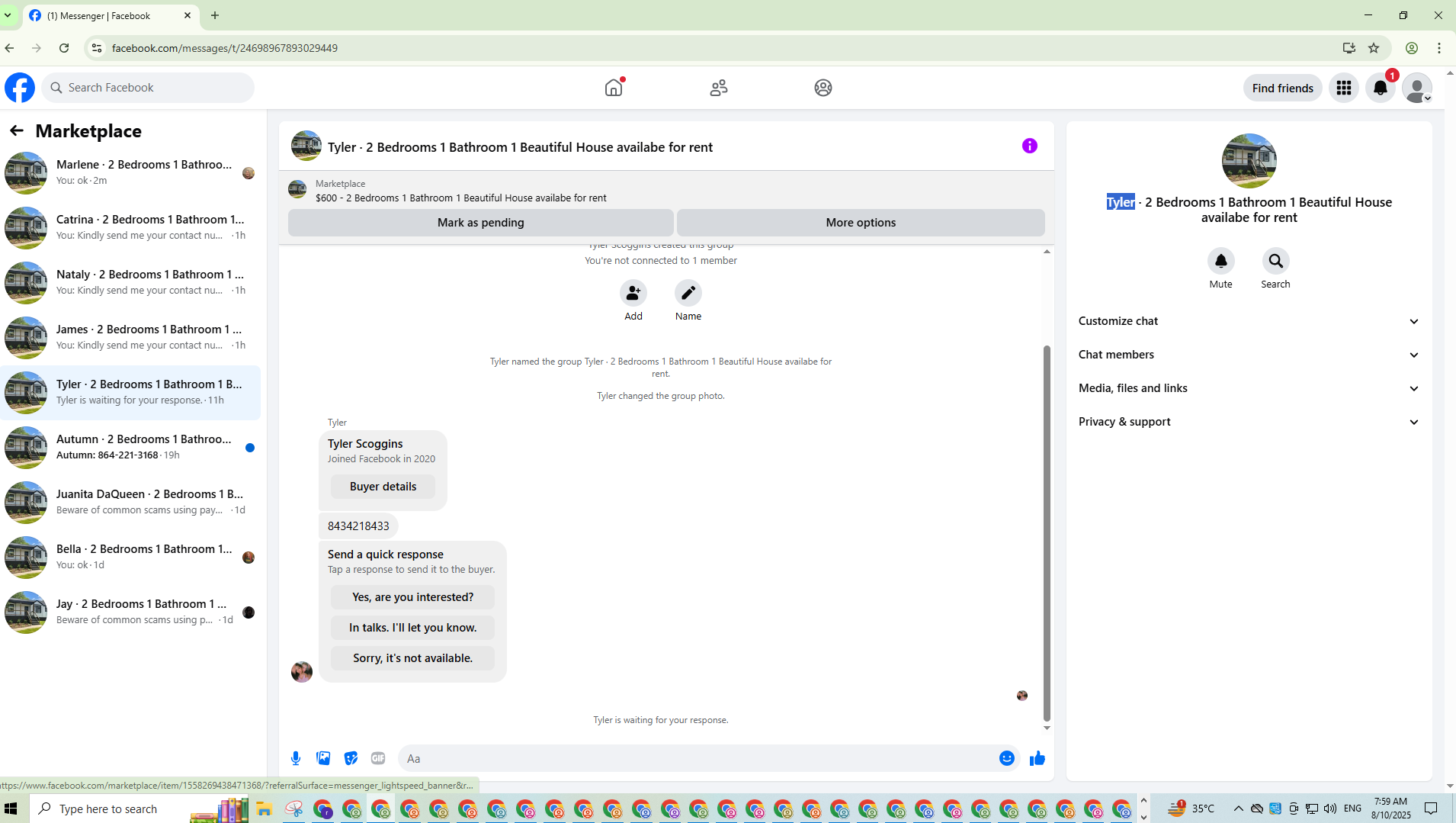Choose a GIF
This screenshot has width=1456, height=823.
(378, 758)
